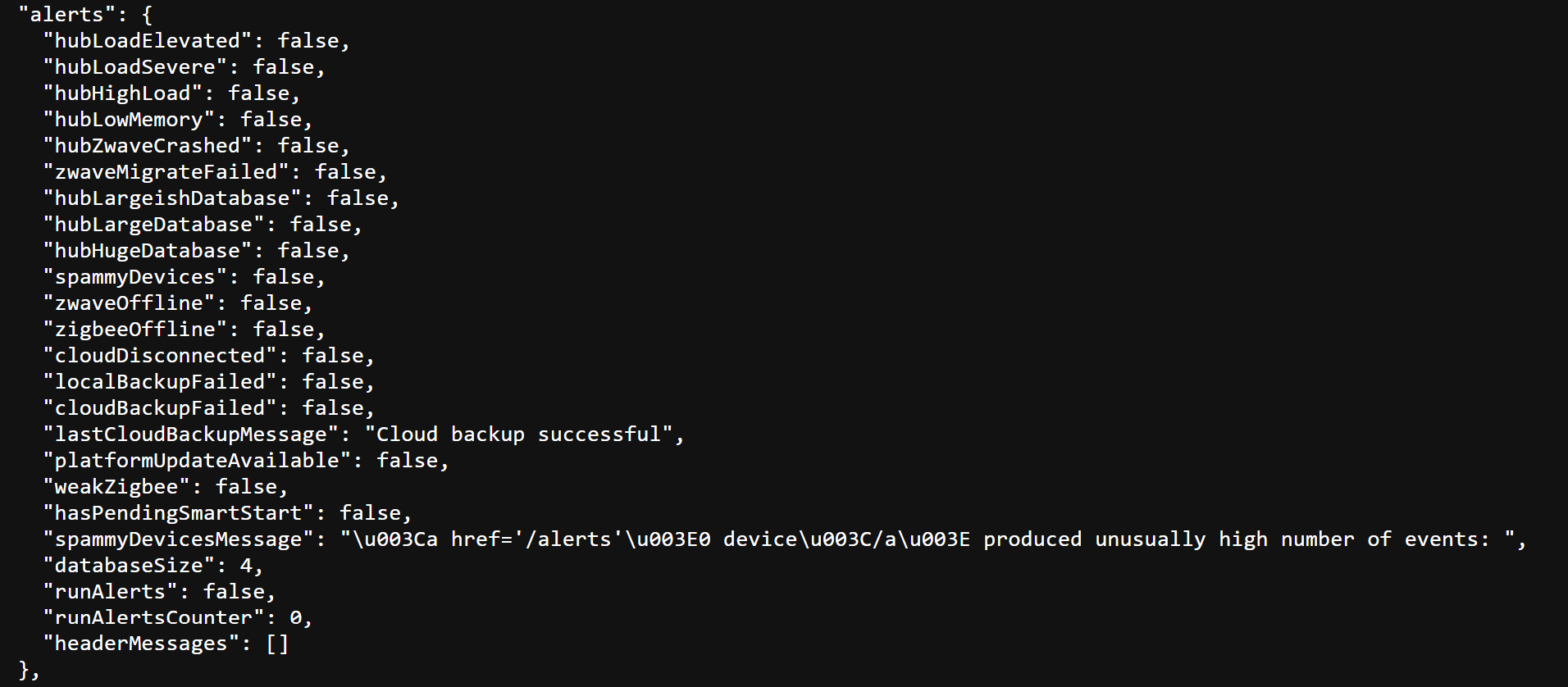The image size is (1568, 687).
Task: Click the "hubZwaveCrashed" key
Action: (147, 146)
